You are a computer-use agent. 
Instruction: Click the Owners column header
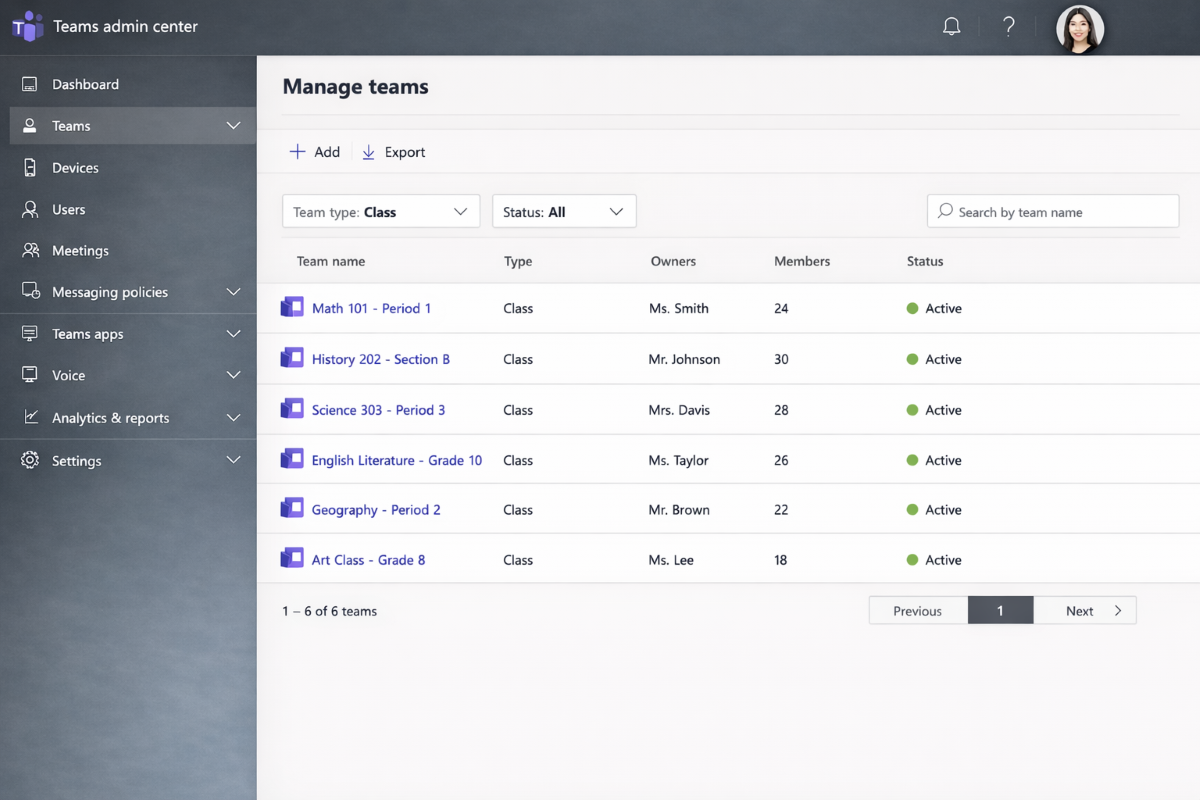click(673, 261)
